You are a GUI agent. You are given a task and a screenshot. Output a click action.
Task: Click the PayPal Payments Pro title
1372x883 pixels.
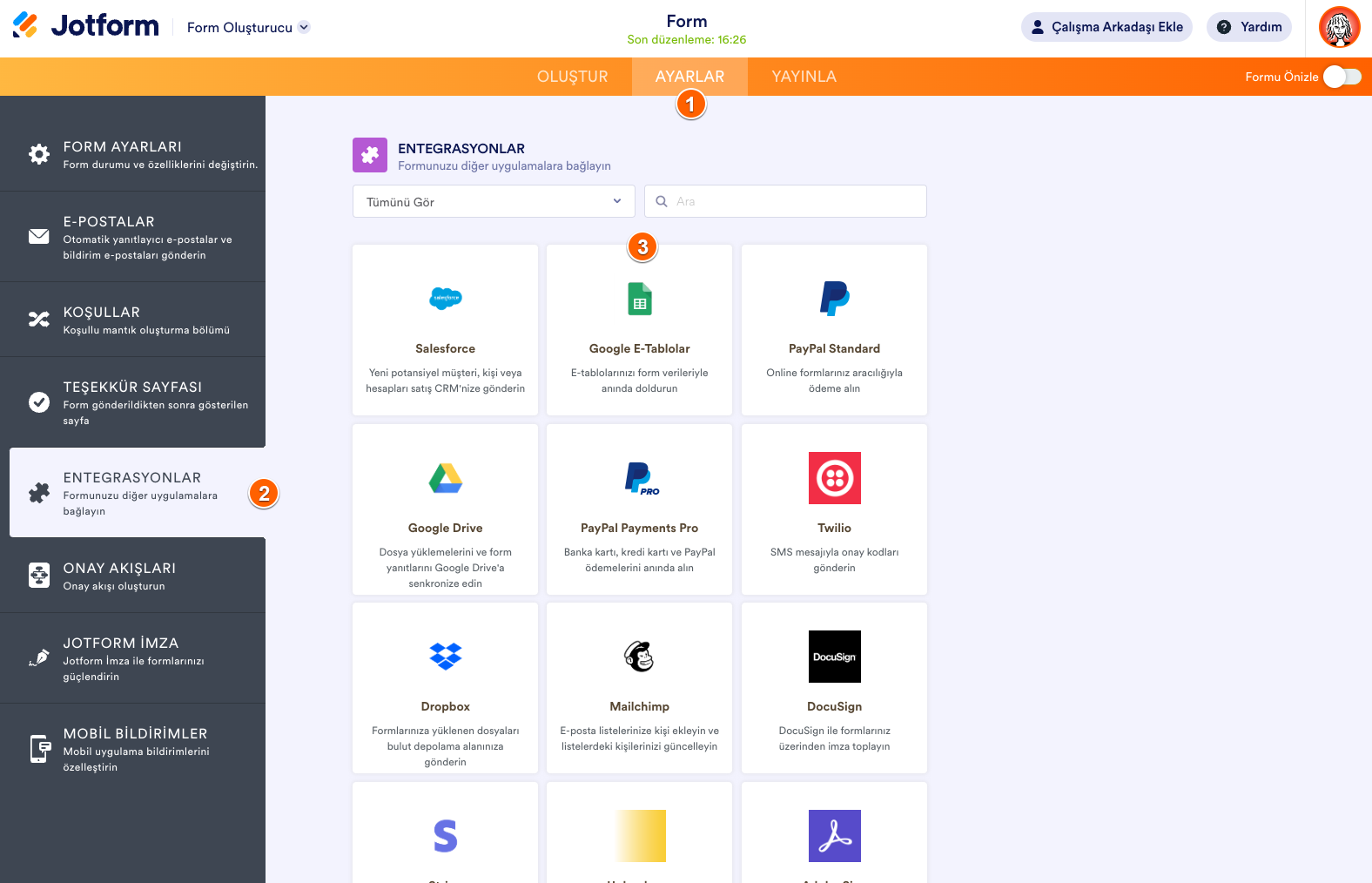click(640, 528)
